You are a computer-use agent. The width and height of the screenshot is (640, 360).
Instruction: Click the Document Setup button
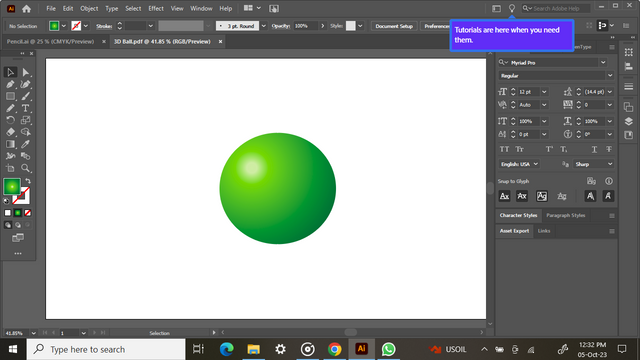point(394,26)
